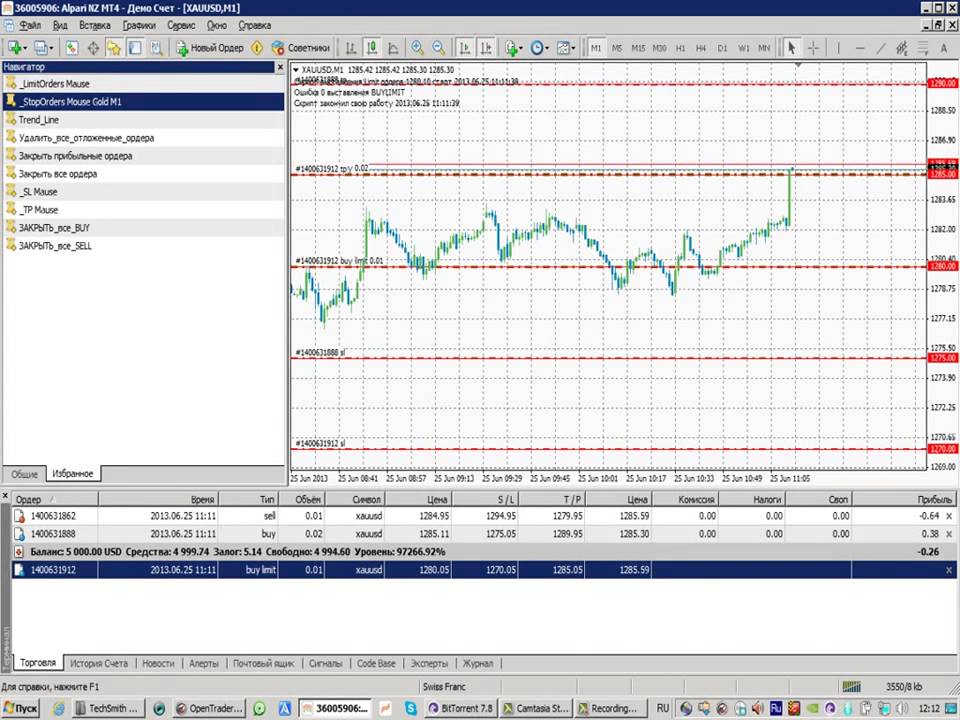
Task: Select the M1 timeframe
Action: click(596, 48)
